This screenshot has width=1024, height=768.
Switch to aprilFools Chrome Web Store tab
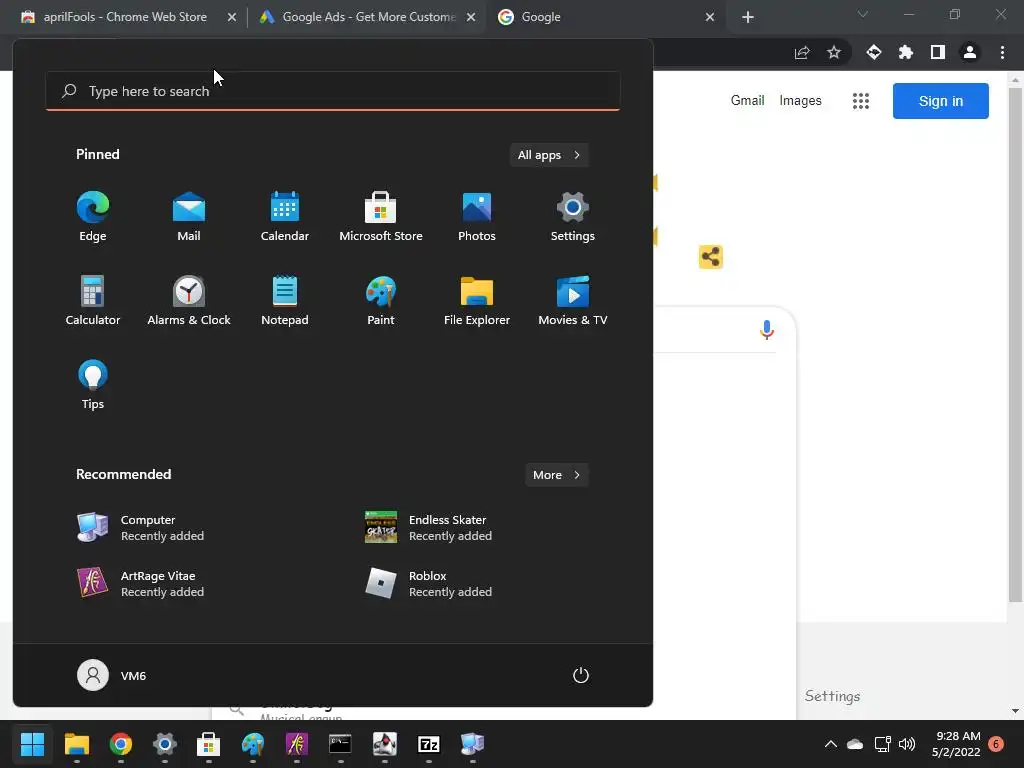tap(124, 17)
